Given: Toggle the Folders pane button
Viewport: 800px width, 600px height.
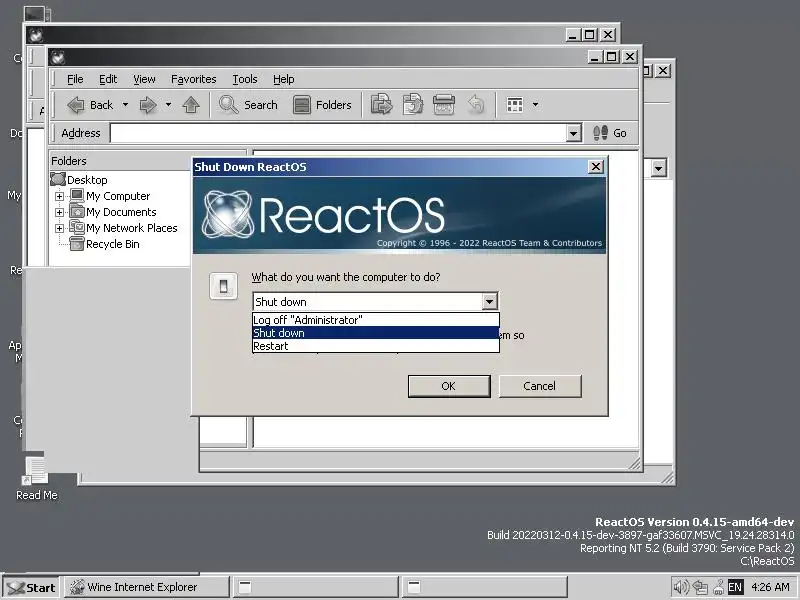Looking at the screenshot, I should coord(322,105).
